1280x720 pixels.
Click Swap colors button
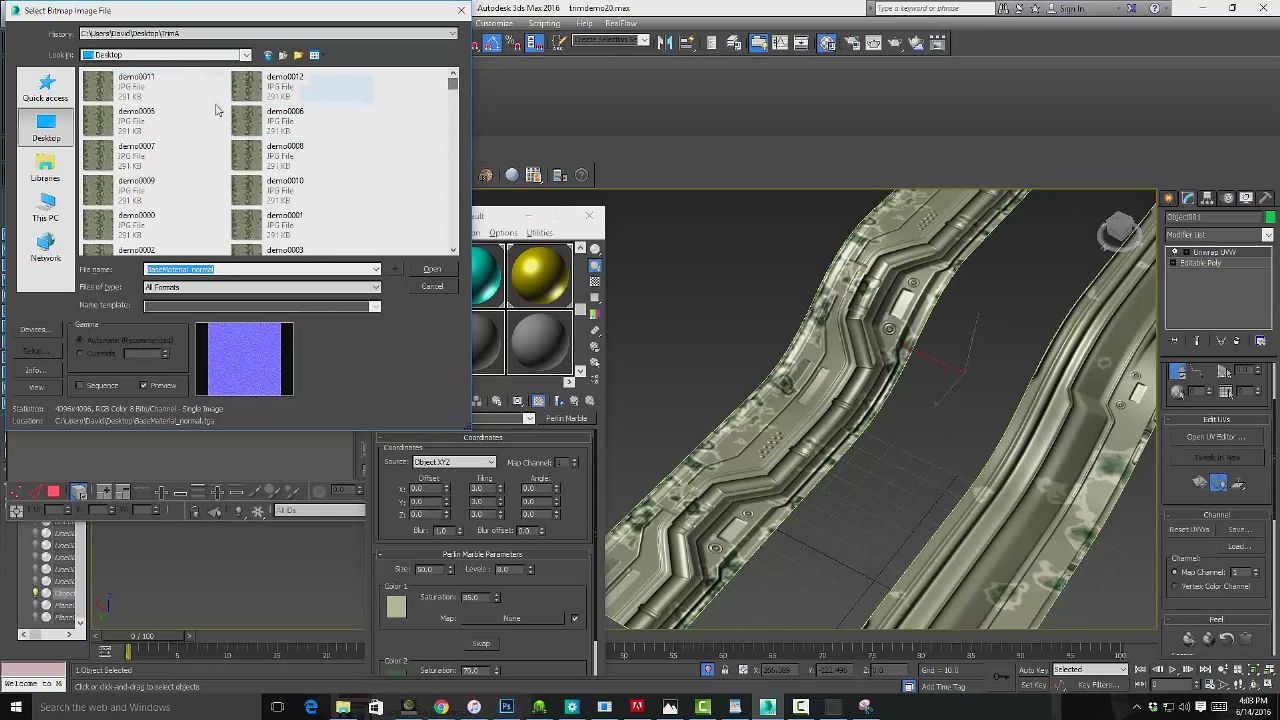tap(481, 644)
